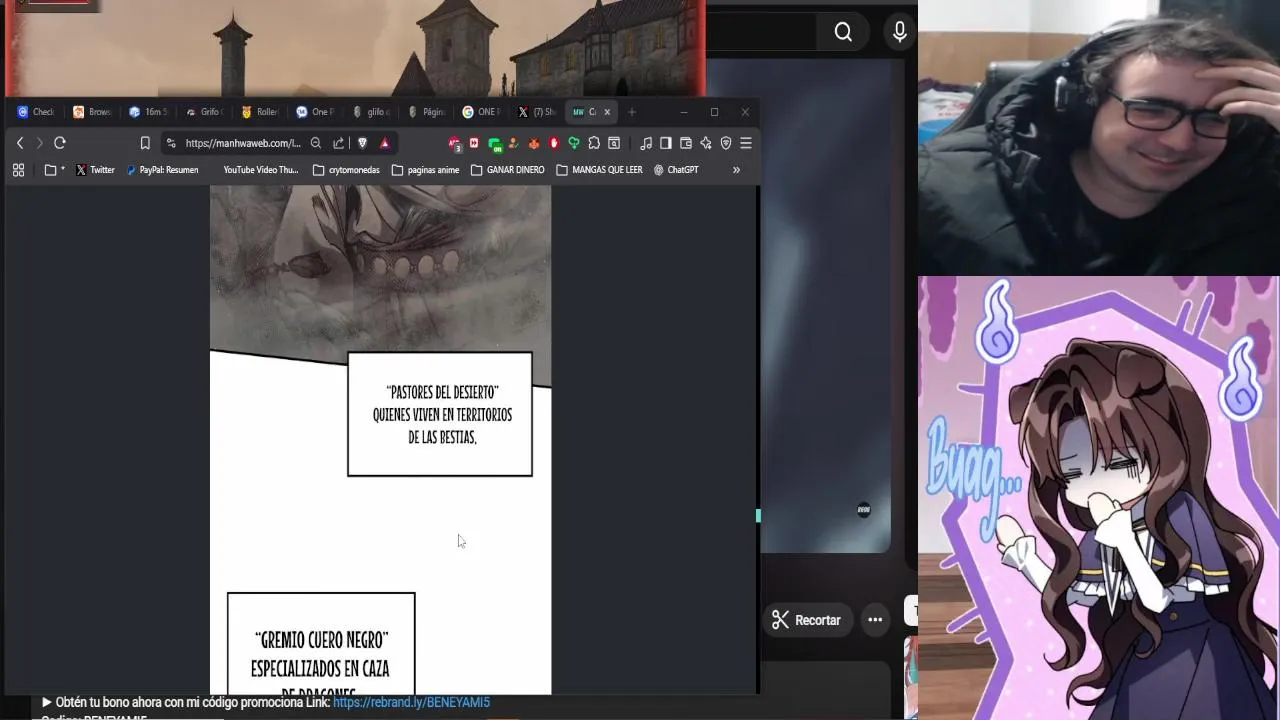Viewport: 1280px width, 720px height.
Task: Click the YouTube search magnifier button
Action: click(x=843, y=33)
